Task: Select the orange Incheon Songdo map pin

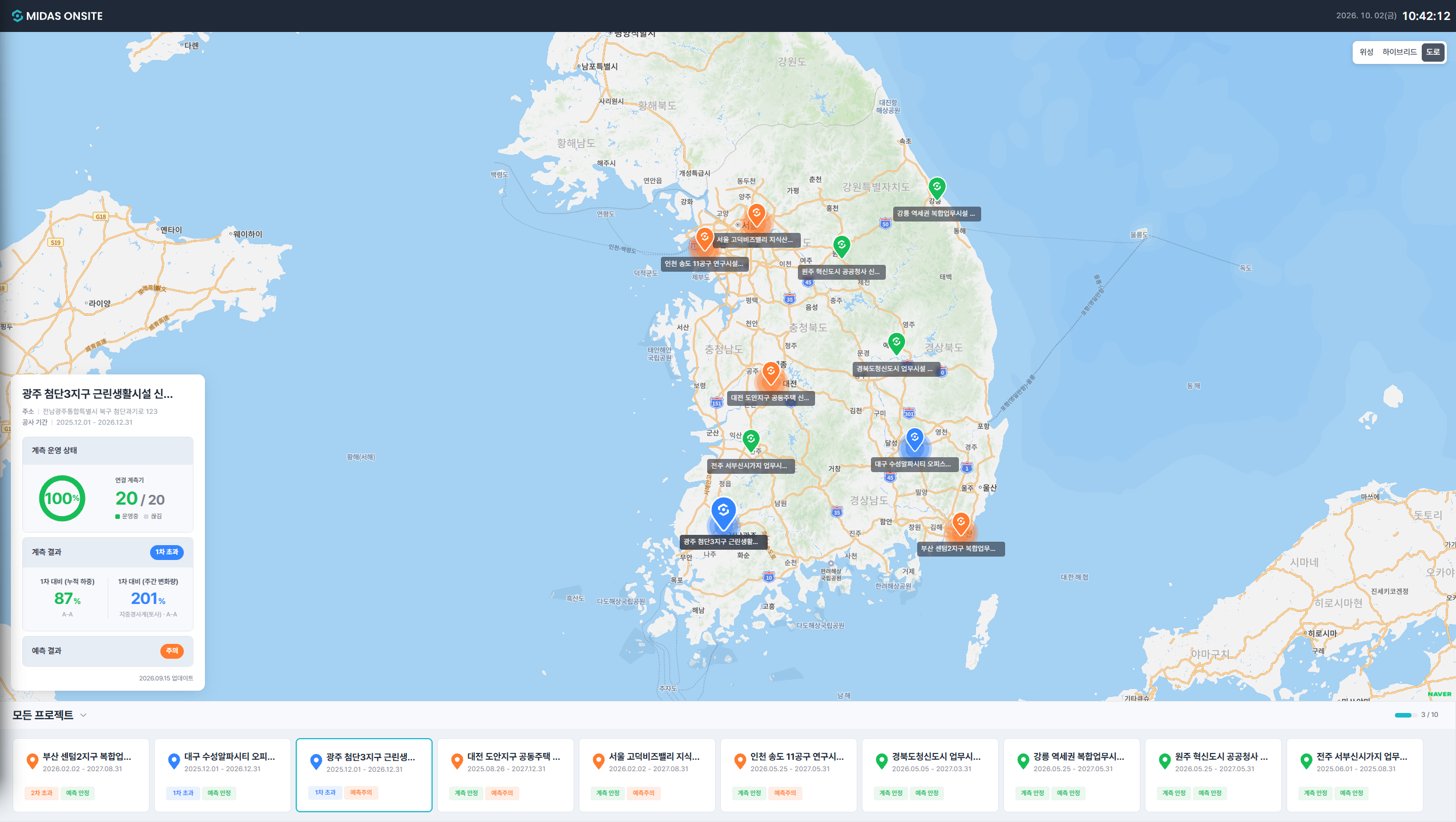Action: (x=704, y=239)
